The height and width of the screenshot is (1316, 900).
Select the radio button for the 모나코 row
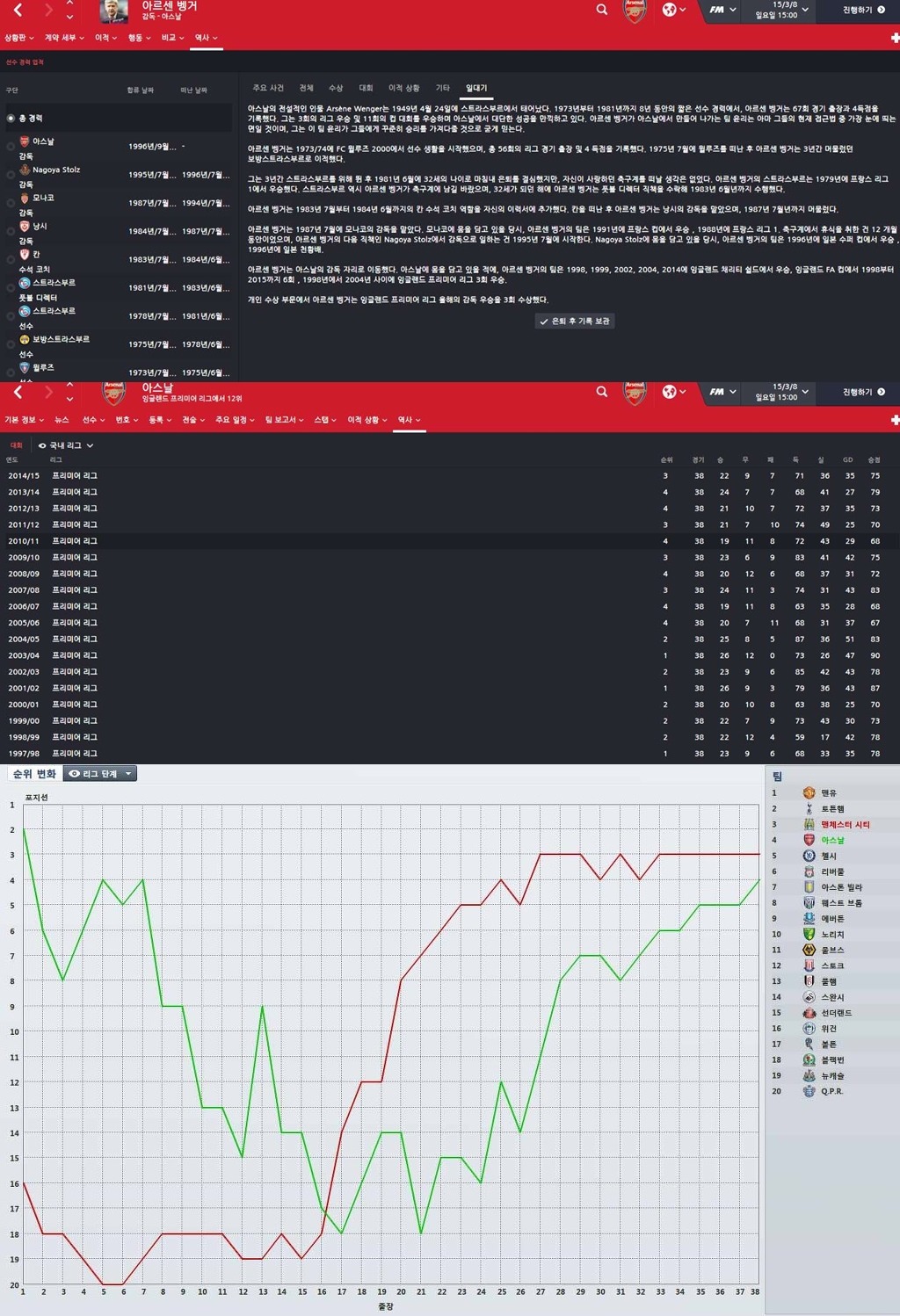tap(11, 203)
